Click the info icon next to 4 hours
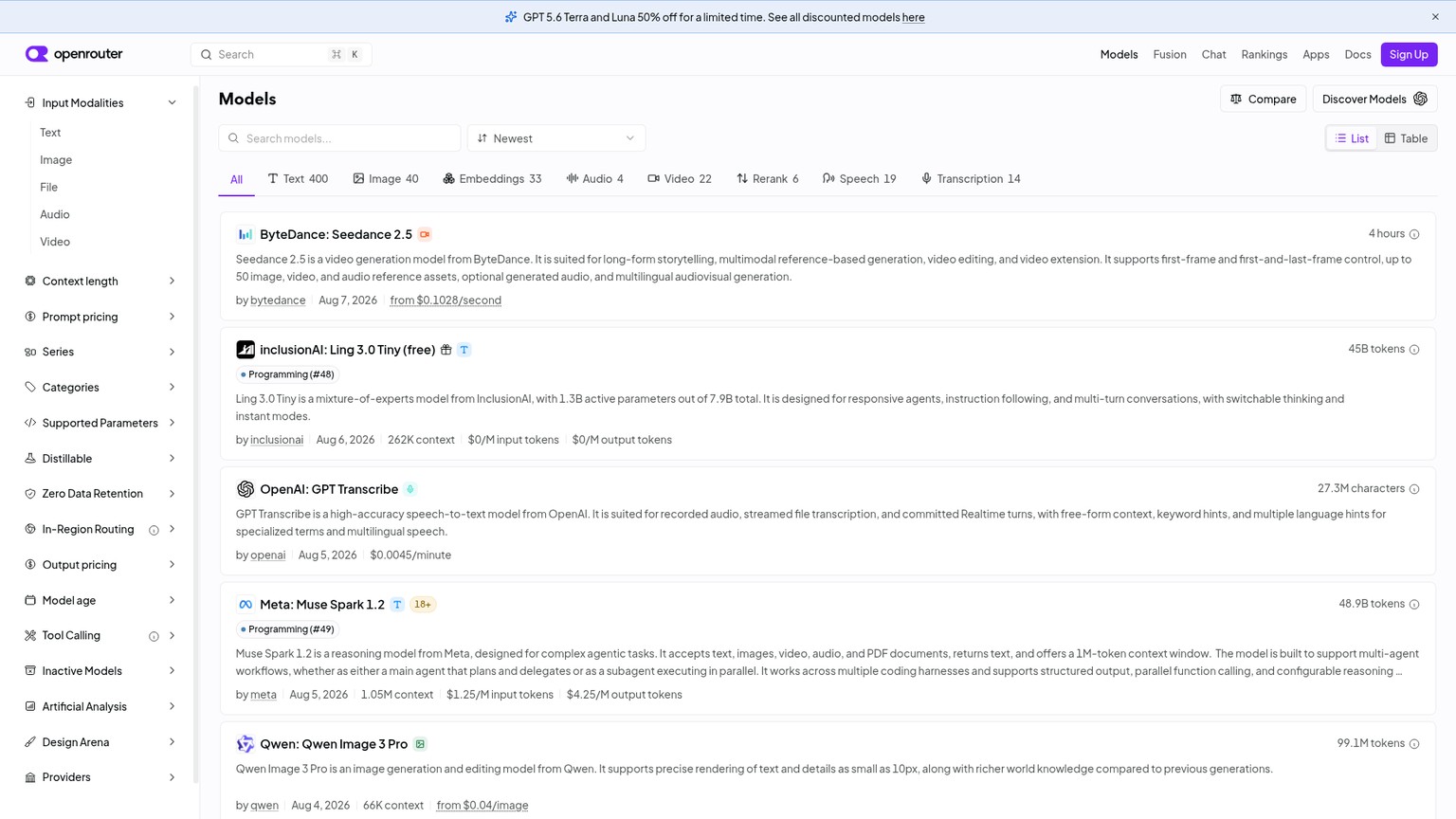Viewport: 1456px width, 819px height. [x=1414, y=234]
